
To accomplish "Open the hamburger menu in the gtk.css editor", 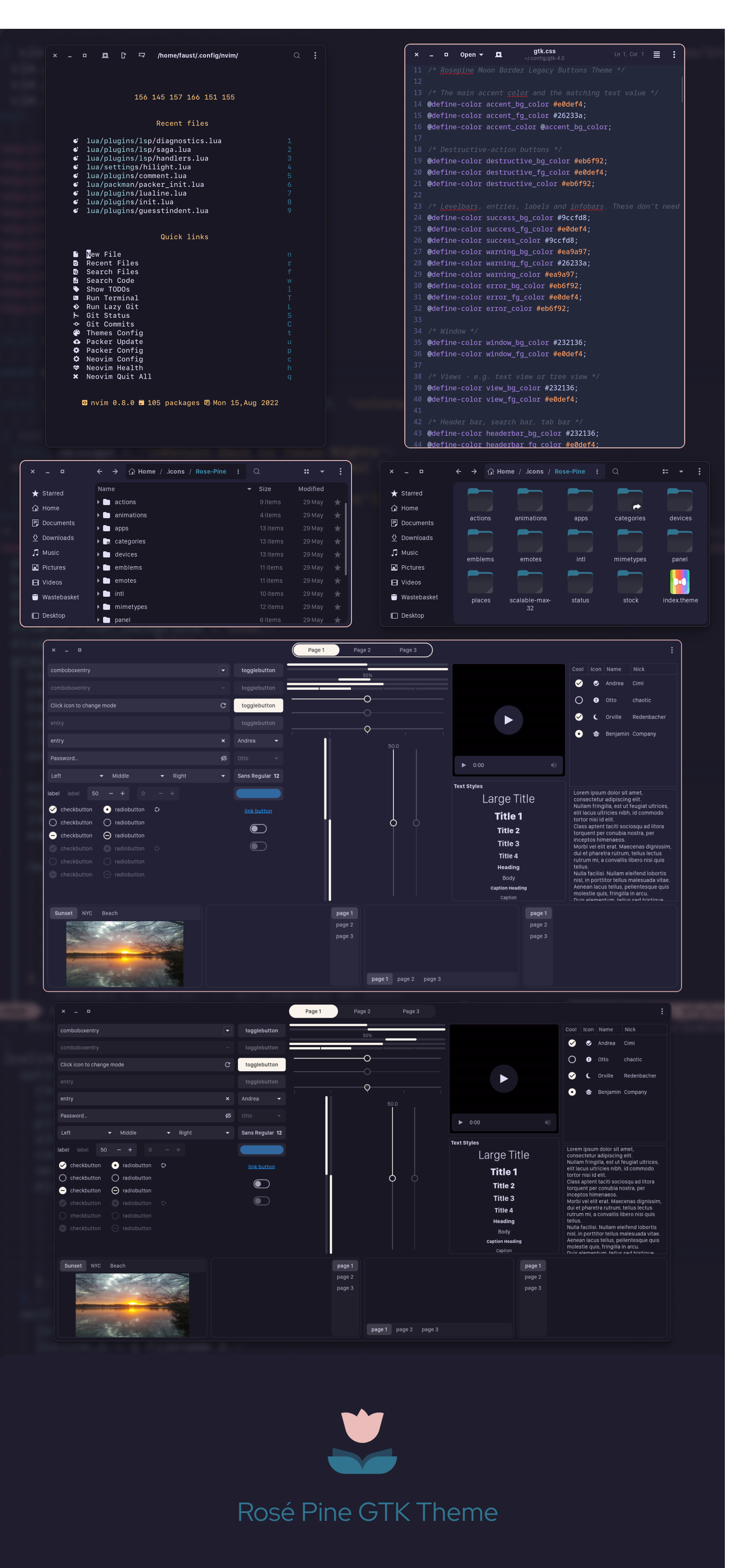I will point(656,54).
